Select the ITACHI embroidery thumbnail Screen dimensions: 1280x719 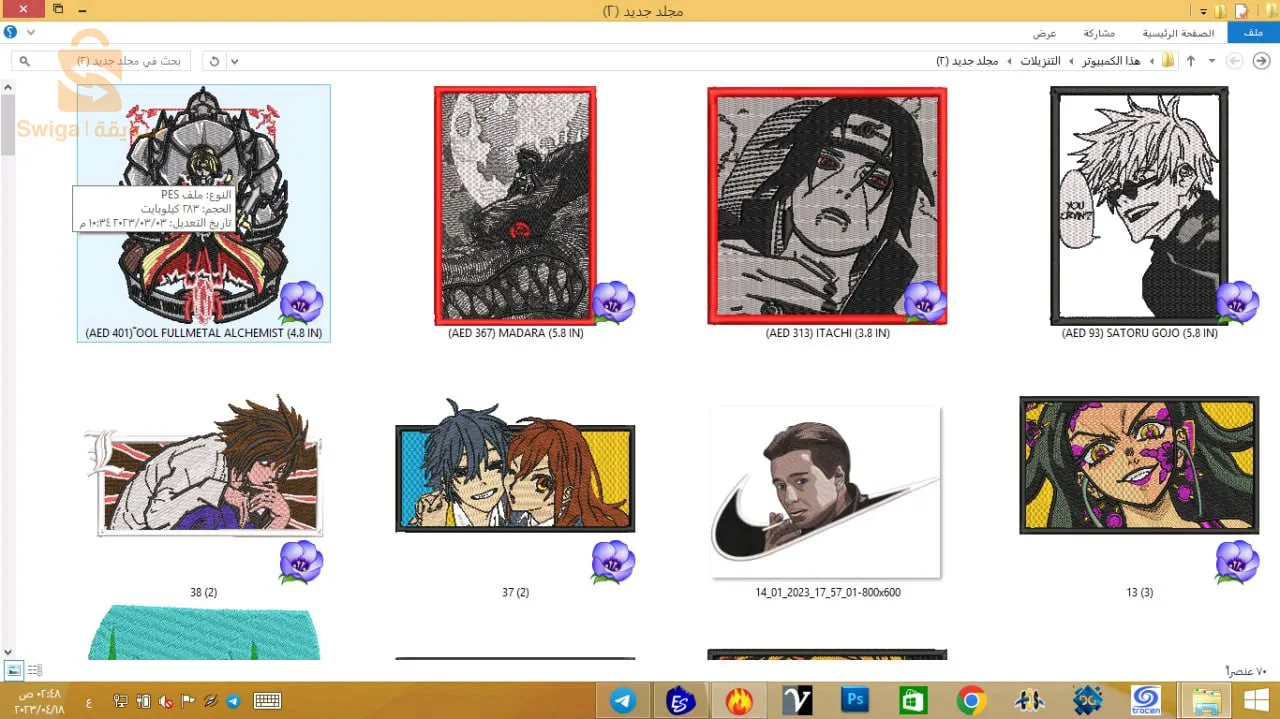(x=827, y=205)
